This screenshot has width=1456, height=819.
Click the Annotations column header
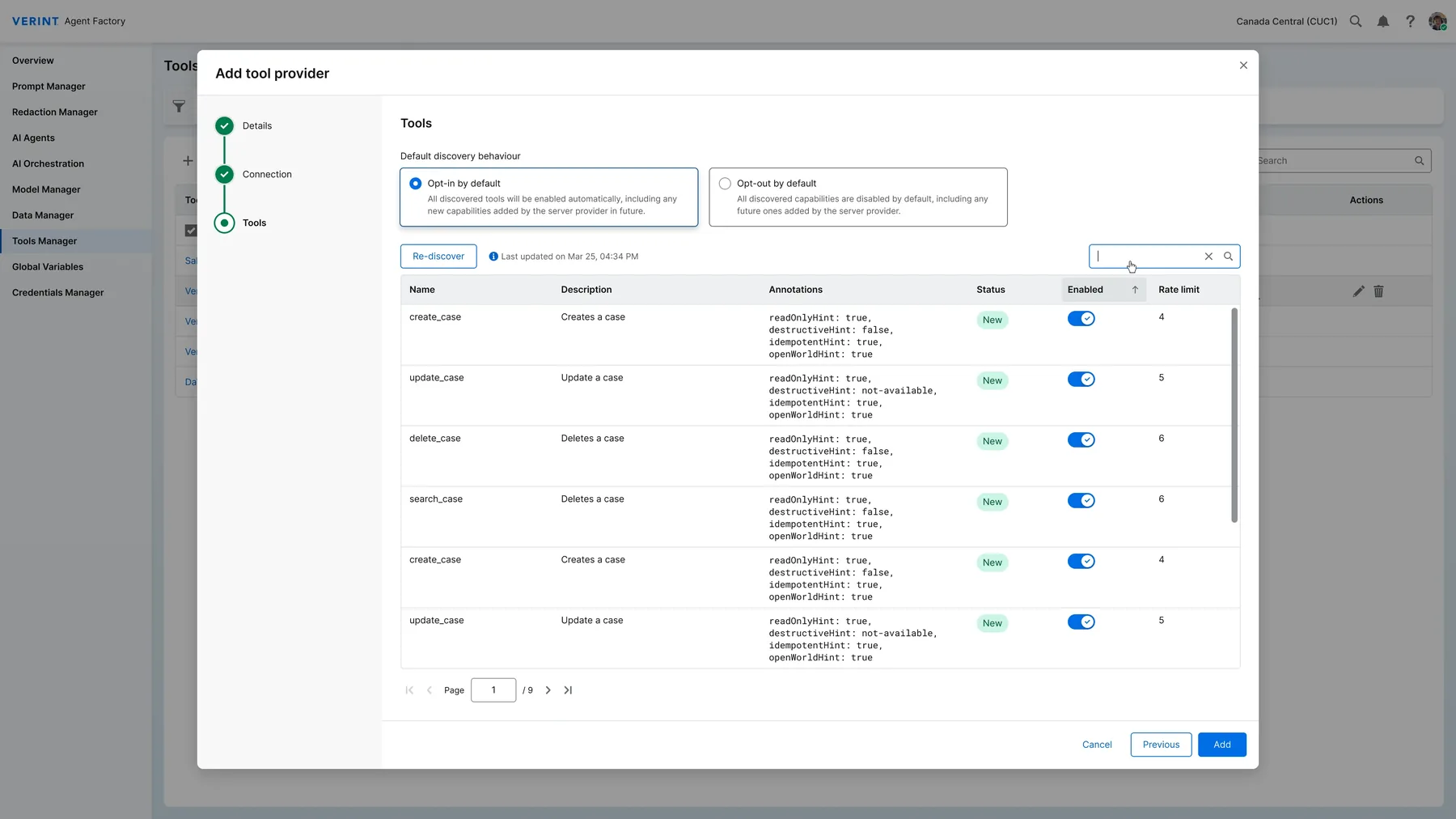coord(796,290)
